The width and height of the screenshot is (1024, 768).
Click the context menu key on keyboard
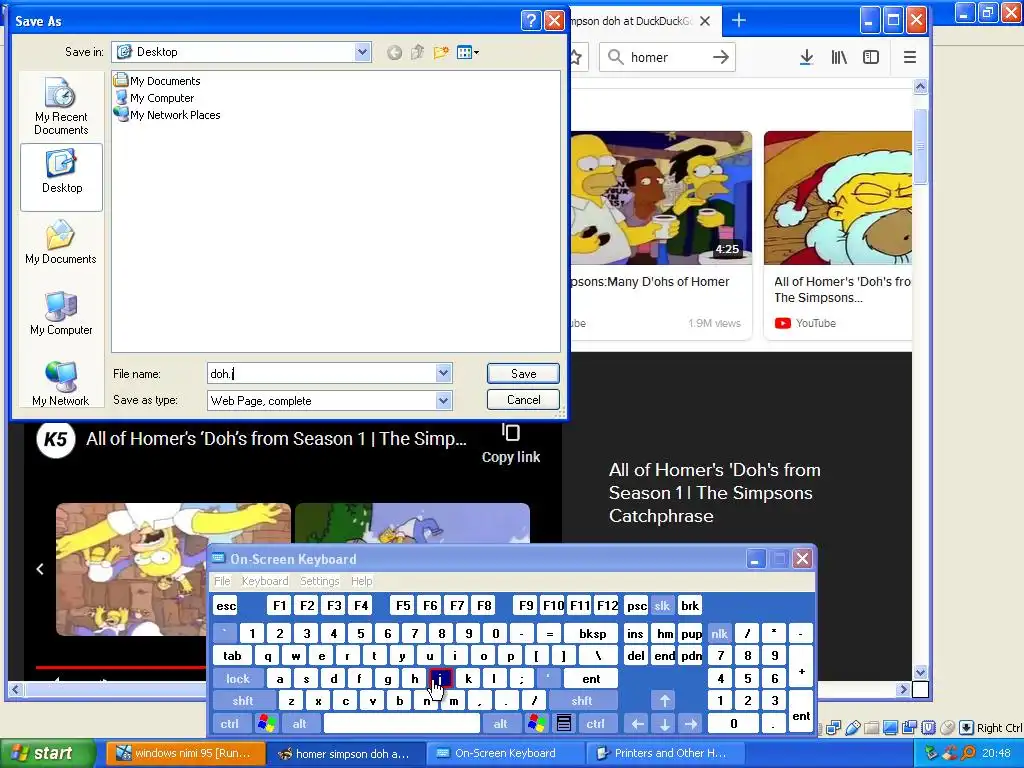(x=564, y=724)
